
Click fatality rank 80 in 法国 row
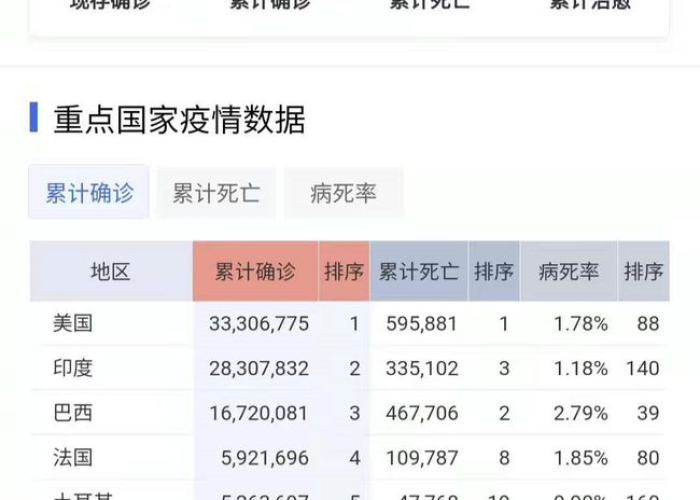pos(648,458)
